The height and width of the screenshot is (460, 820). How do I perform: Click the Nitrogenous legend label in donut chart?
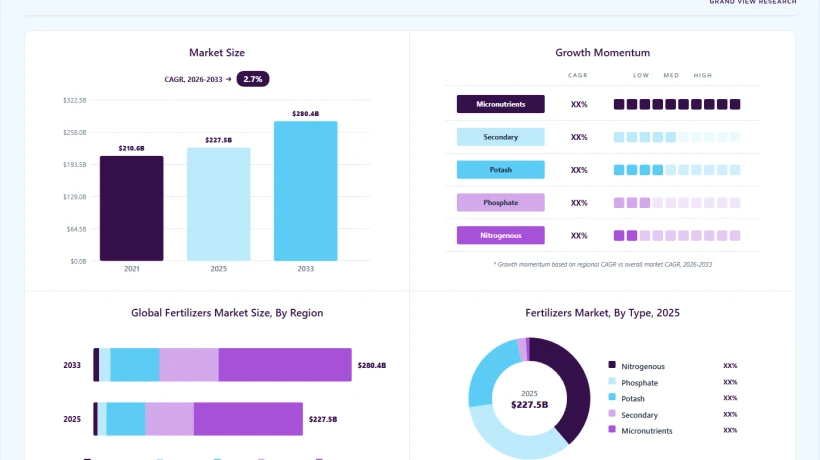[x=643, y=366]
